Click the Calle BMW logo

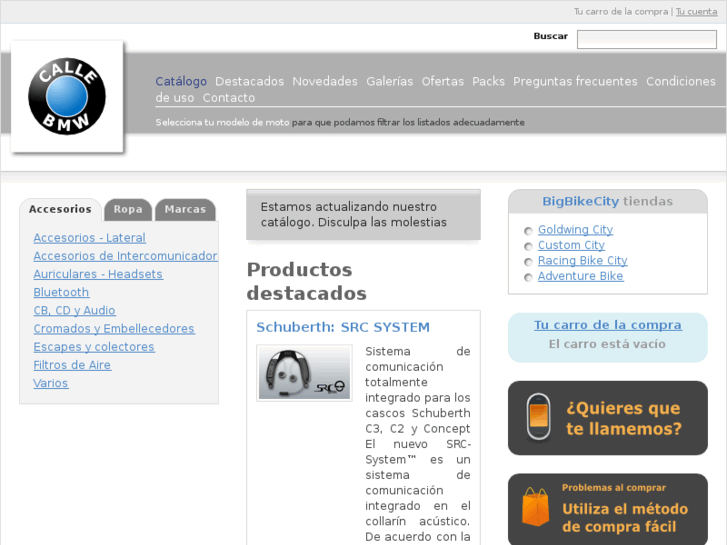(67, 96)
